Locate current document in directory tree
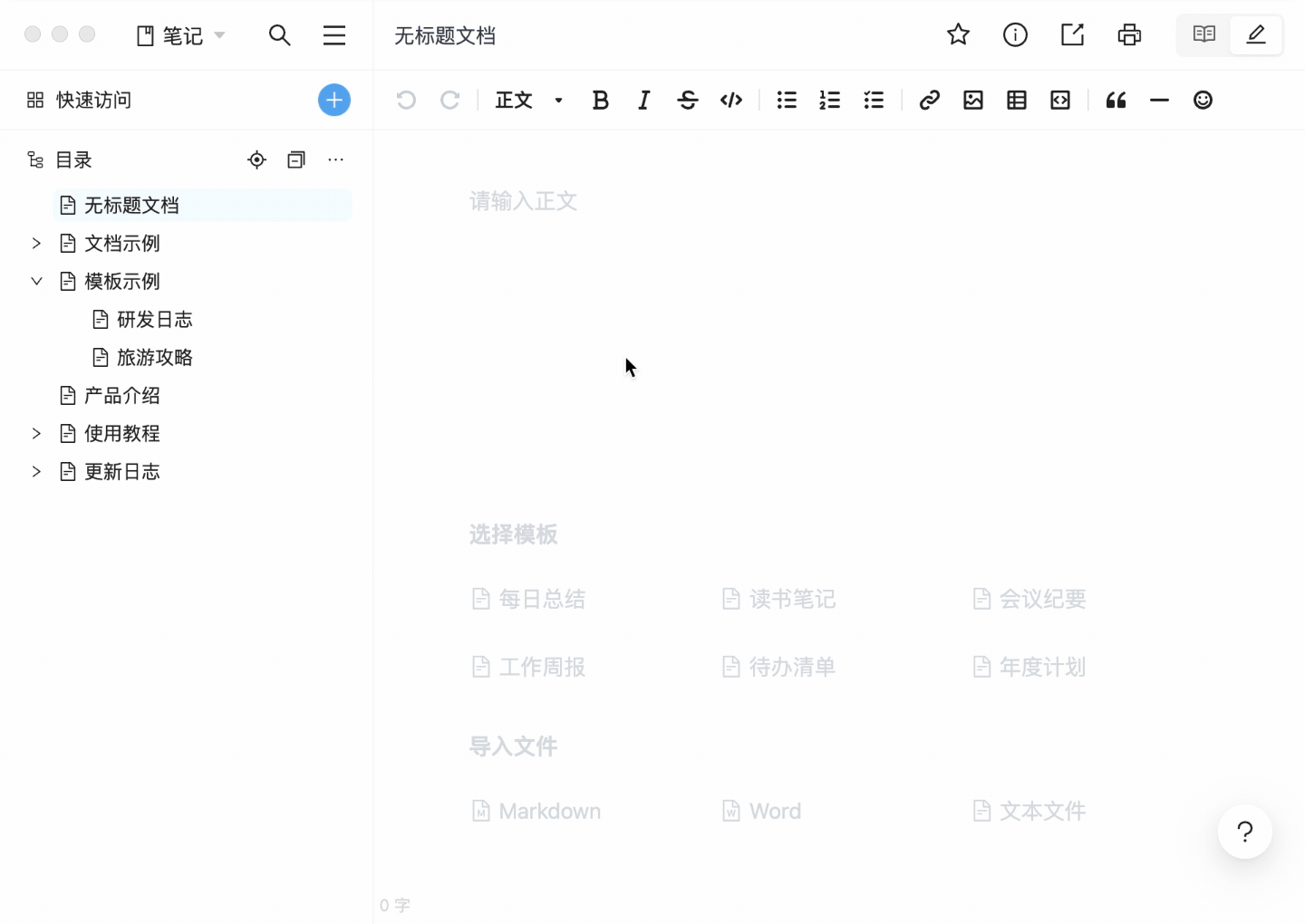 (257, 159)
